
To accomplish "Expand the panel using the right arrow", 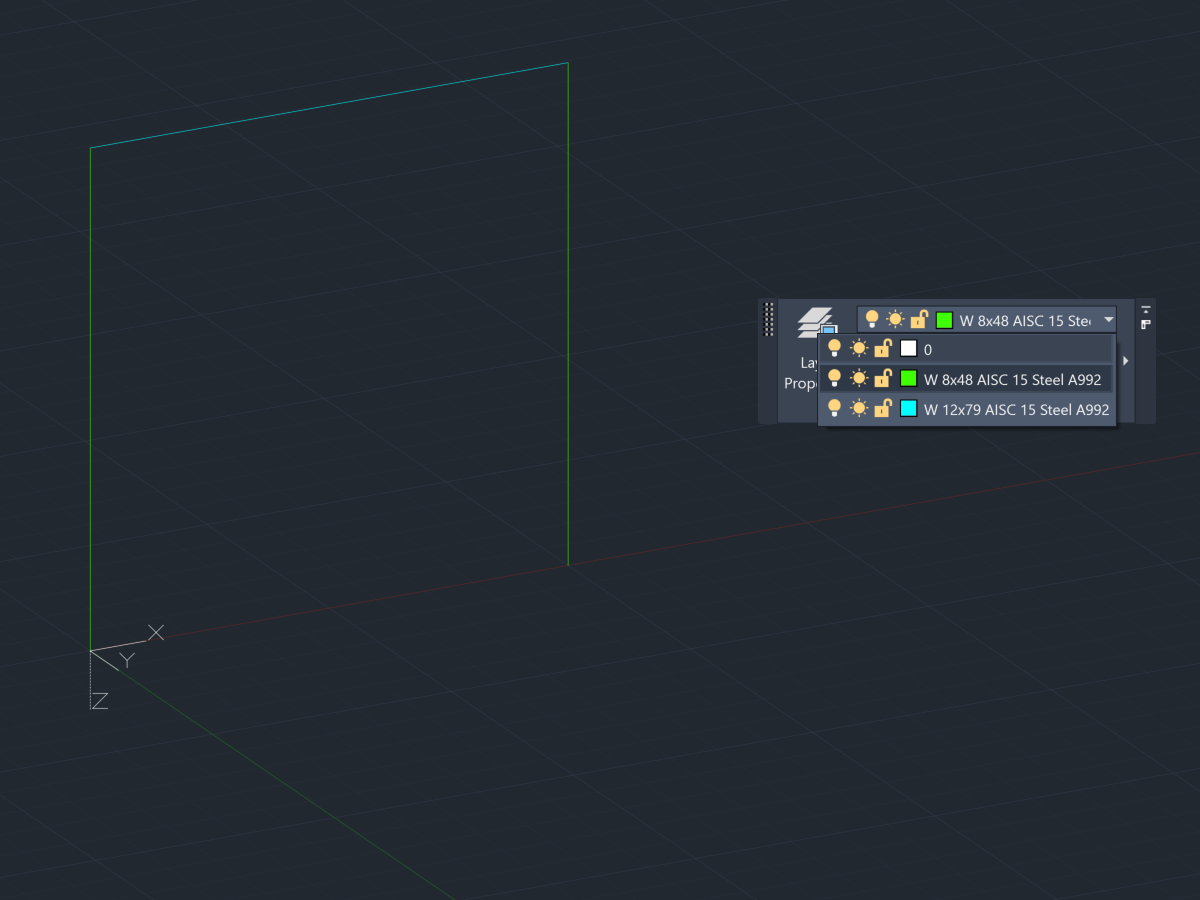I will (1124, 360).
